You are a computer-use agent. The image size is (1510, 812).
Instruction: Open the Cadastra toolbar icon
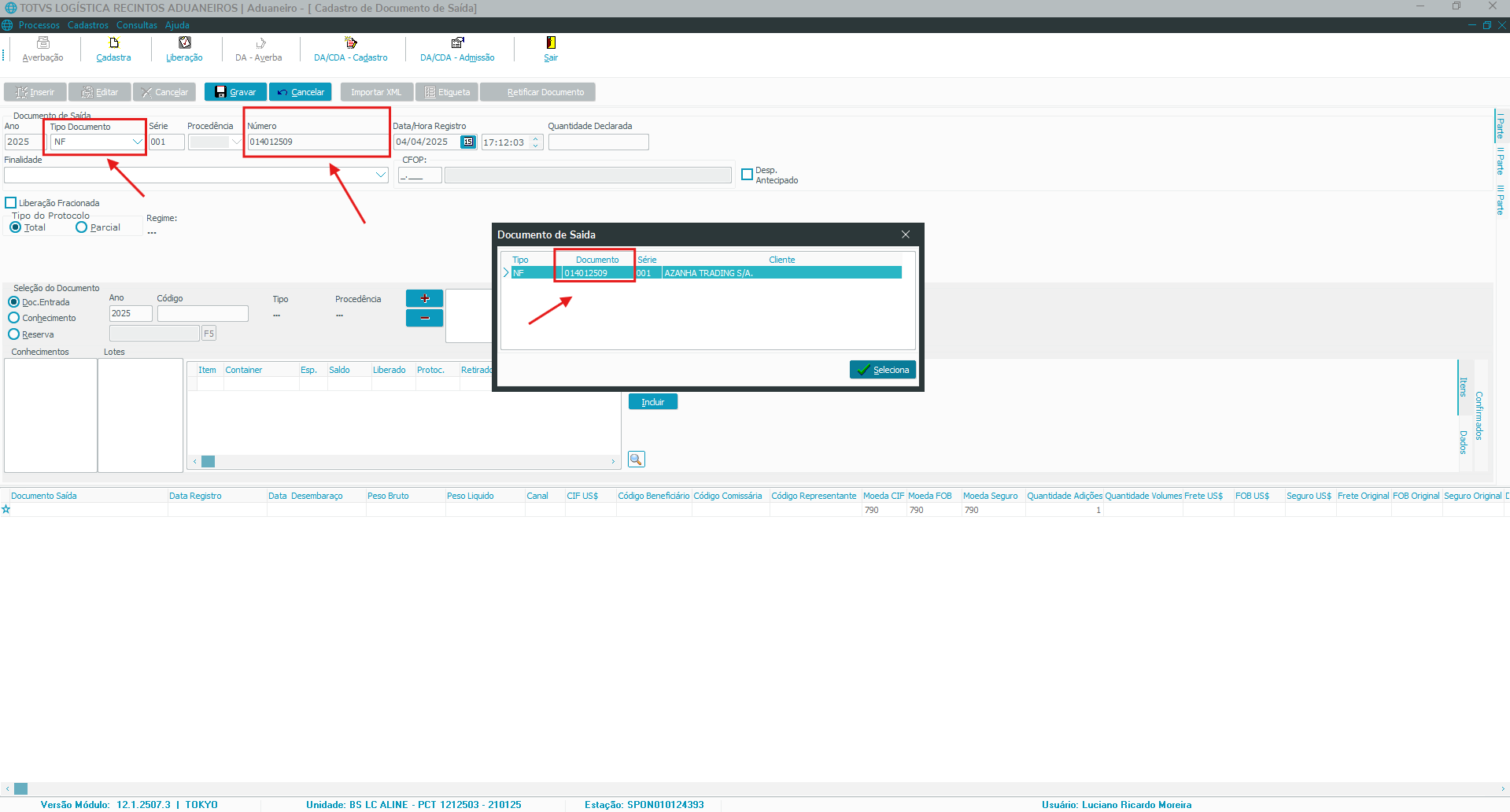(x=113, y=49)
